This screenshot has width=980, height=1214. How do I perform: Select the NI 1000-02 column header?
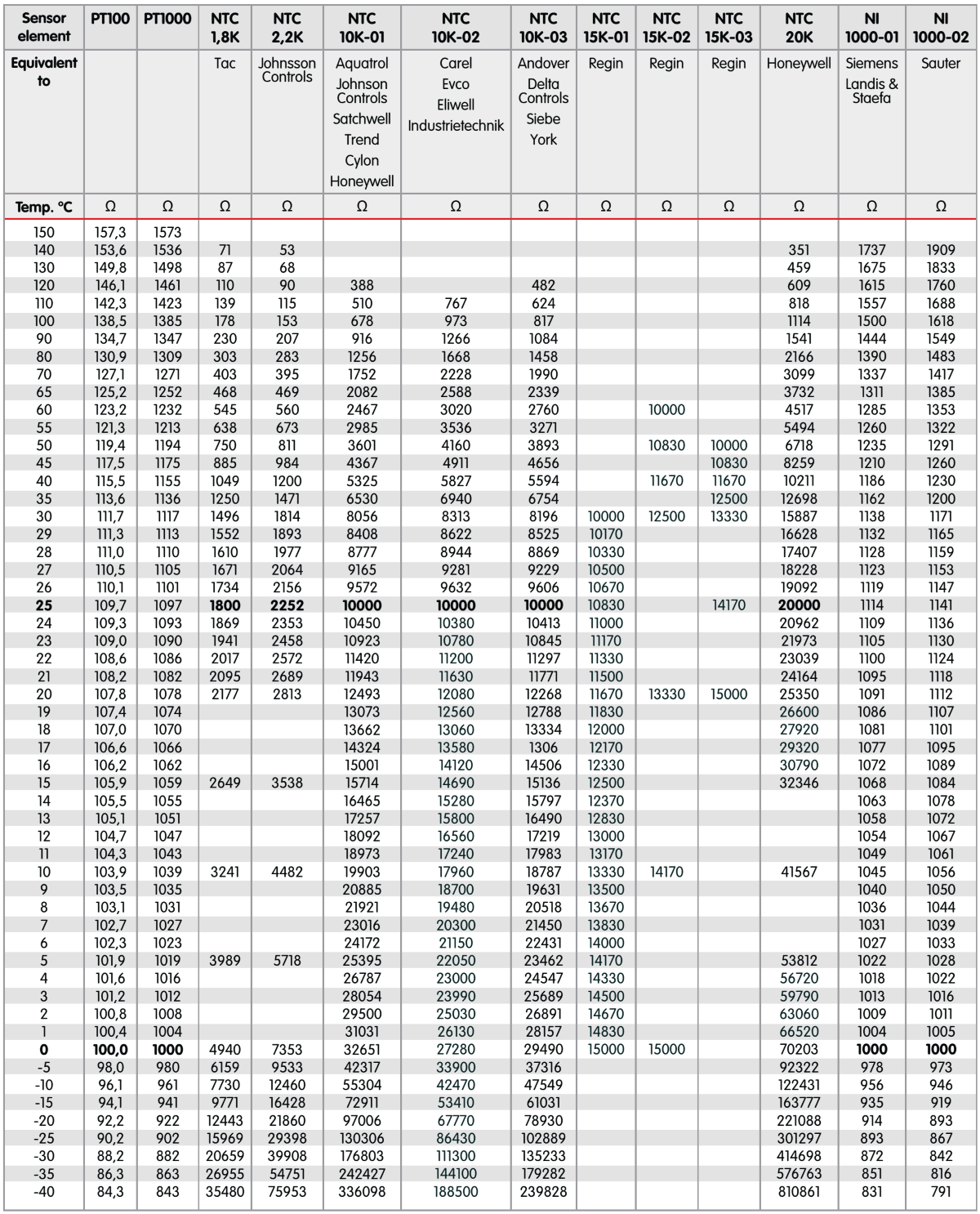941,28
